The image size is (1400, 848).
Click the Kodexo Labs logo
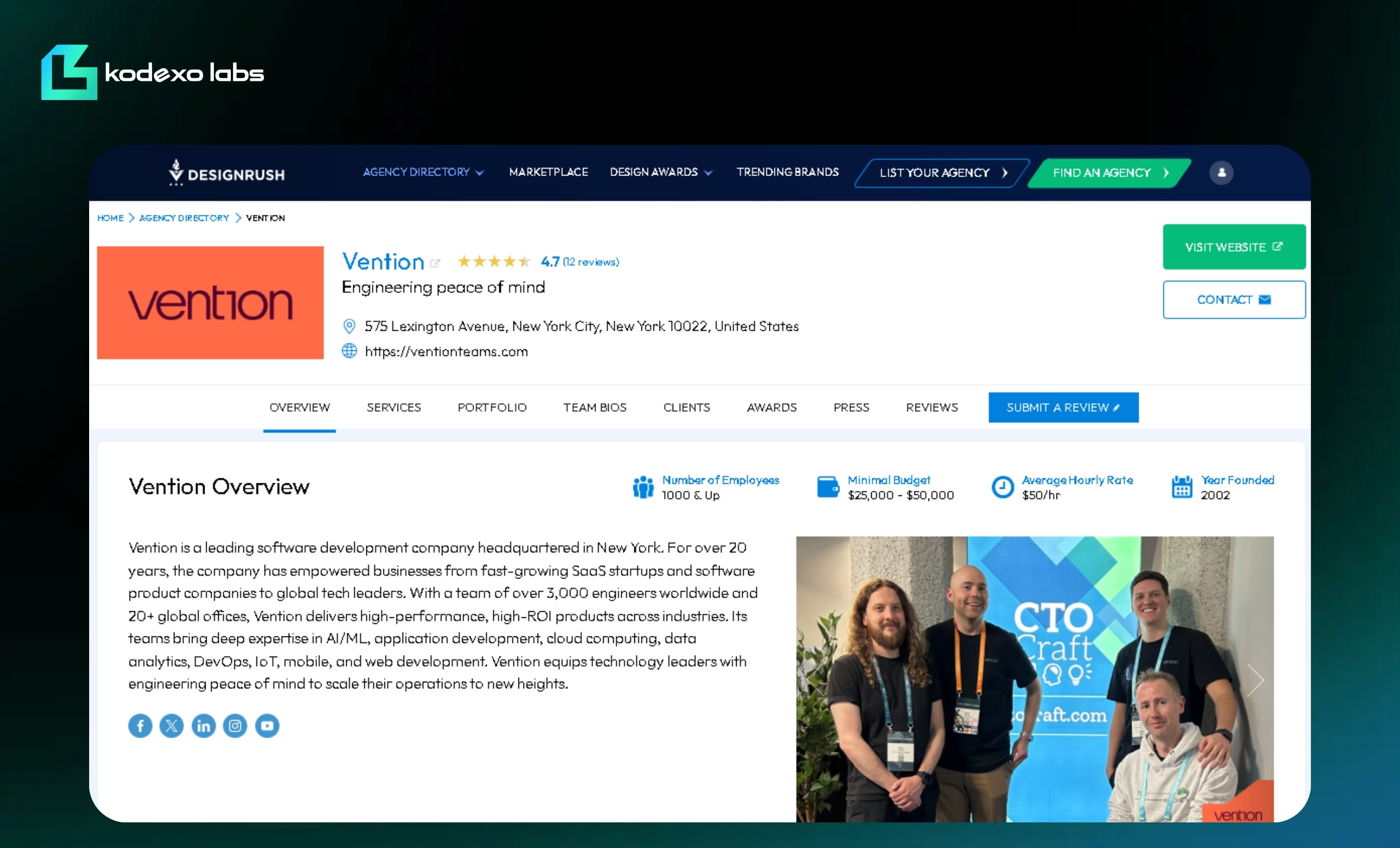(x=152, y=72)
